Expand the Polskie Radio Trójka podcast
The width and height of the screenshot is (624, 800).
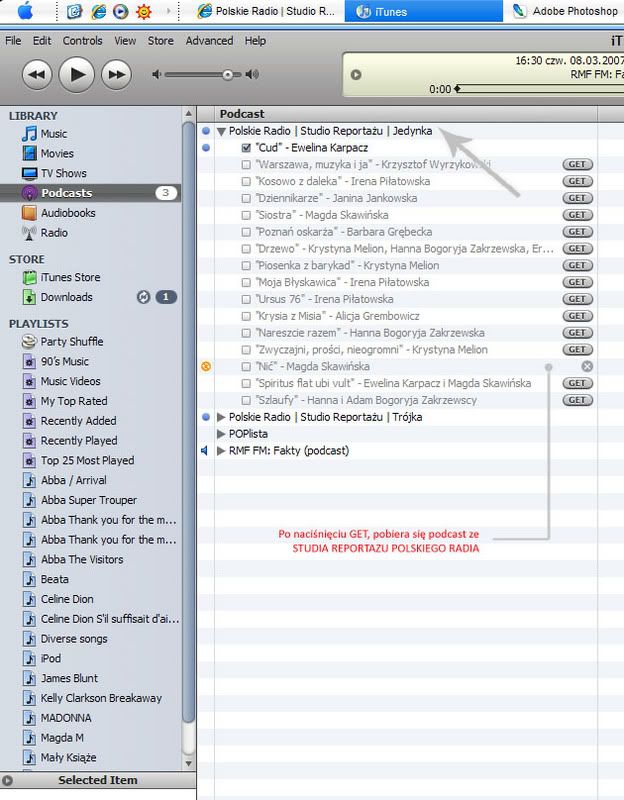click(x=221, y=417)
